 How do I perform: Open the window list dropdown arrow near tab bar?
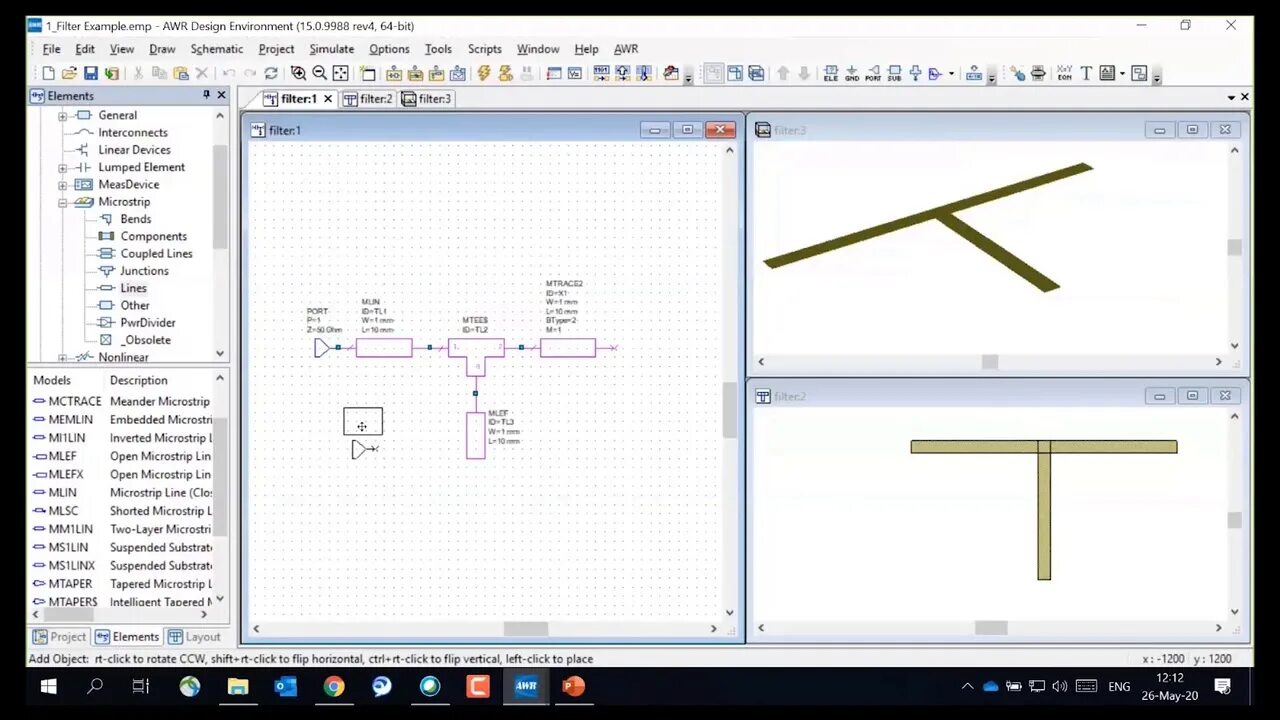tap(1231, 97)
